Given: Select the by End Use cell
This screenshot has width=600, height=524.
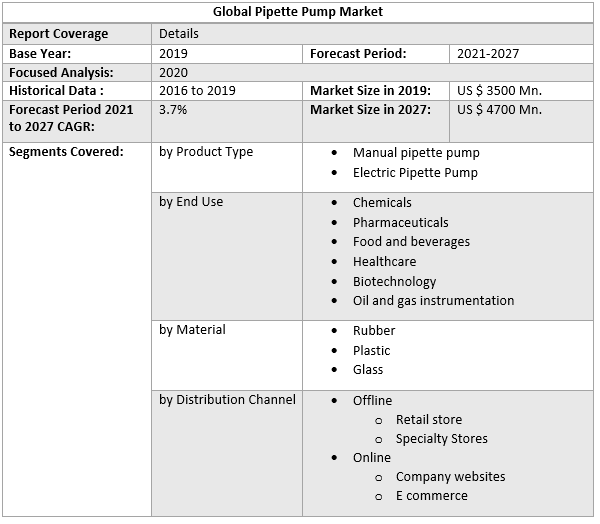Looking at the screenshot, I should 191,202.
